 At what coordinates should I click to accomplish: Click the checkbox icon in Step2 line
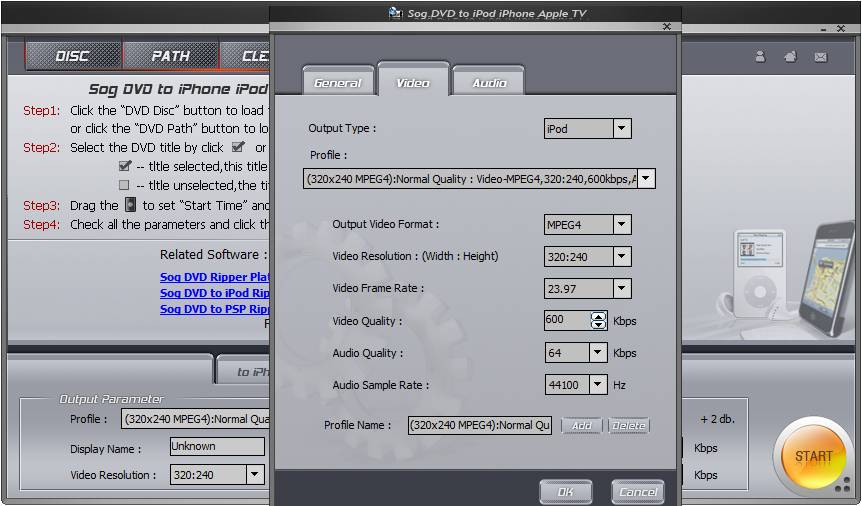pos(238,147)
